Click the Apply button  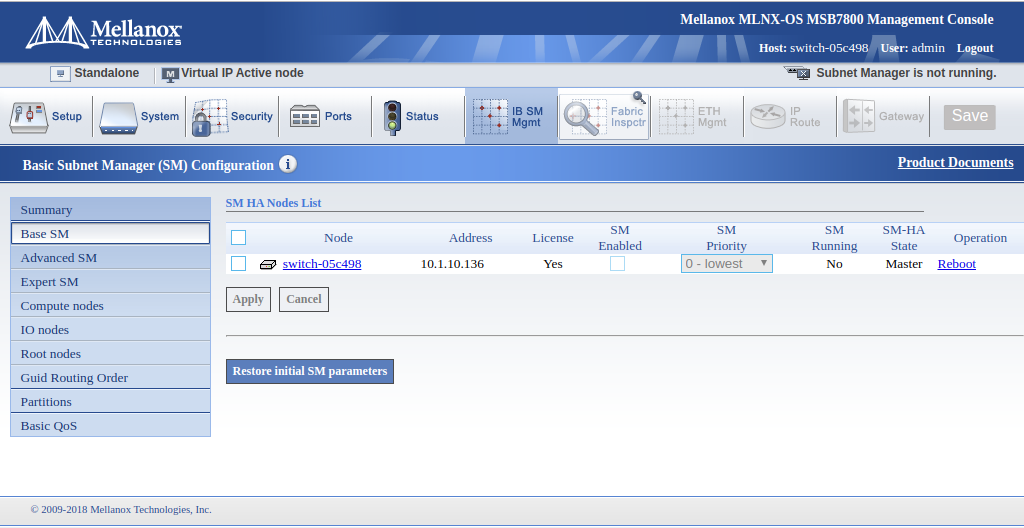248,299
